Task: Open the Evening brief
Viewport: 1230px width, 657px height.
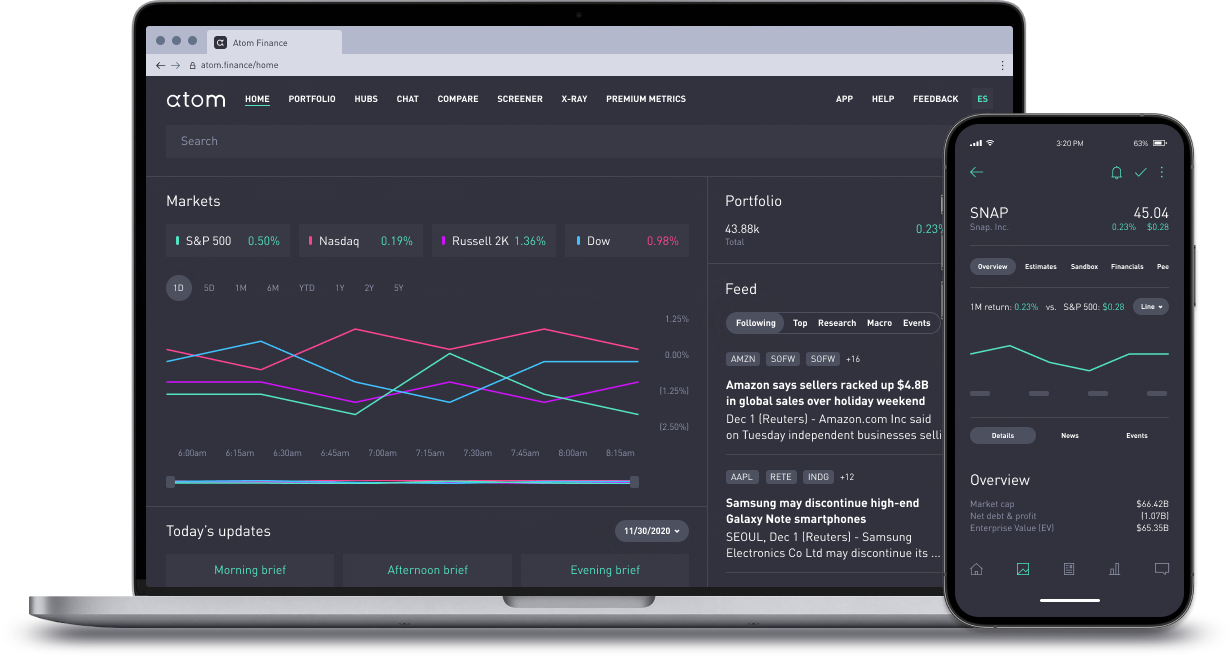Action: click(x=605, y=570)
